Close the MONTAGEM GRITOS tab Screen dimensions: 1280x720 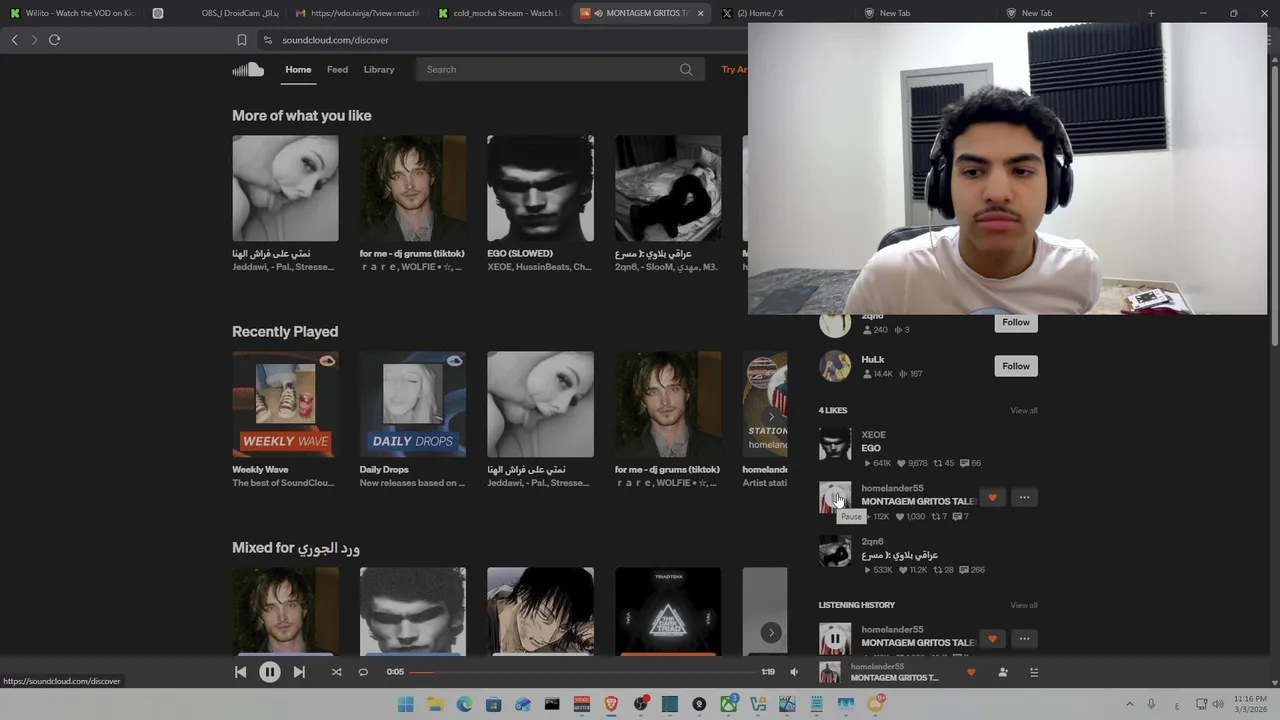pyautogui.click(x=700, y=13)
